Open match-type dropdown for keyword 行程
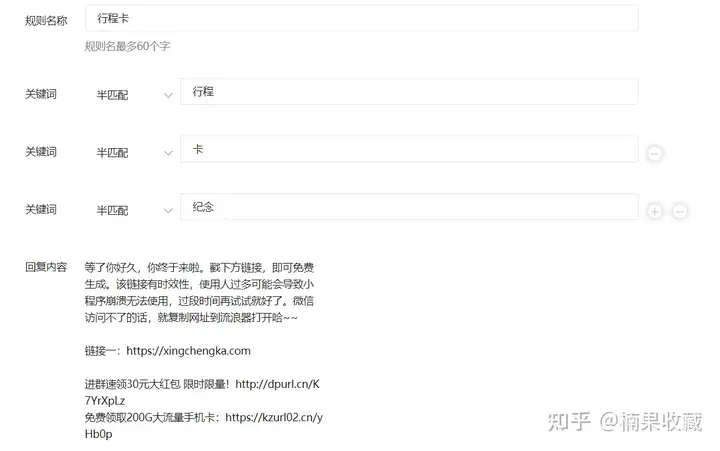Screen dimensions: 720x451 pos(134,95)
